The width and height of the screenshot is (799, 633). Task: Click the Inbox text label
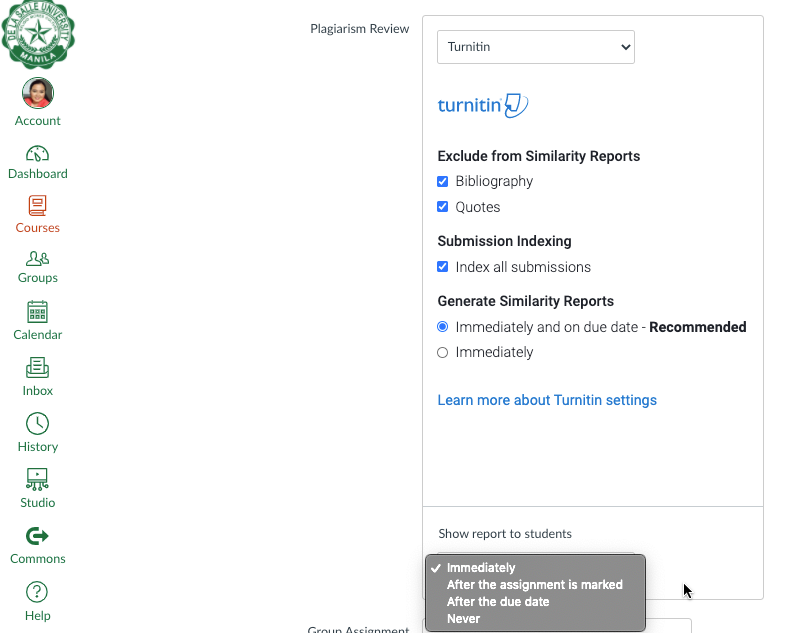(38, 391)
